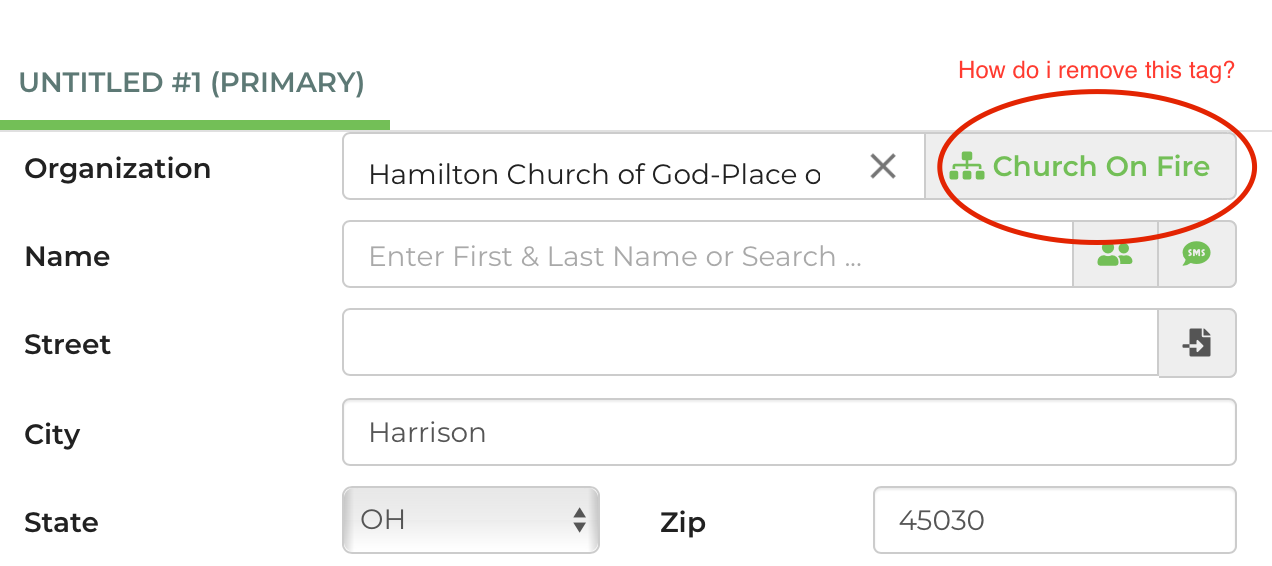
Task: Click the SMS speech bubble icon
Action: point(1196,255)
